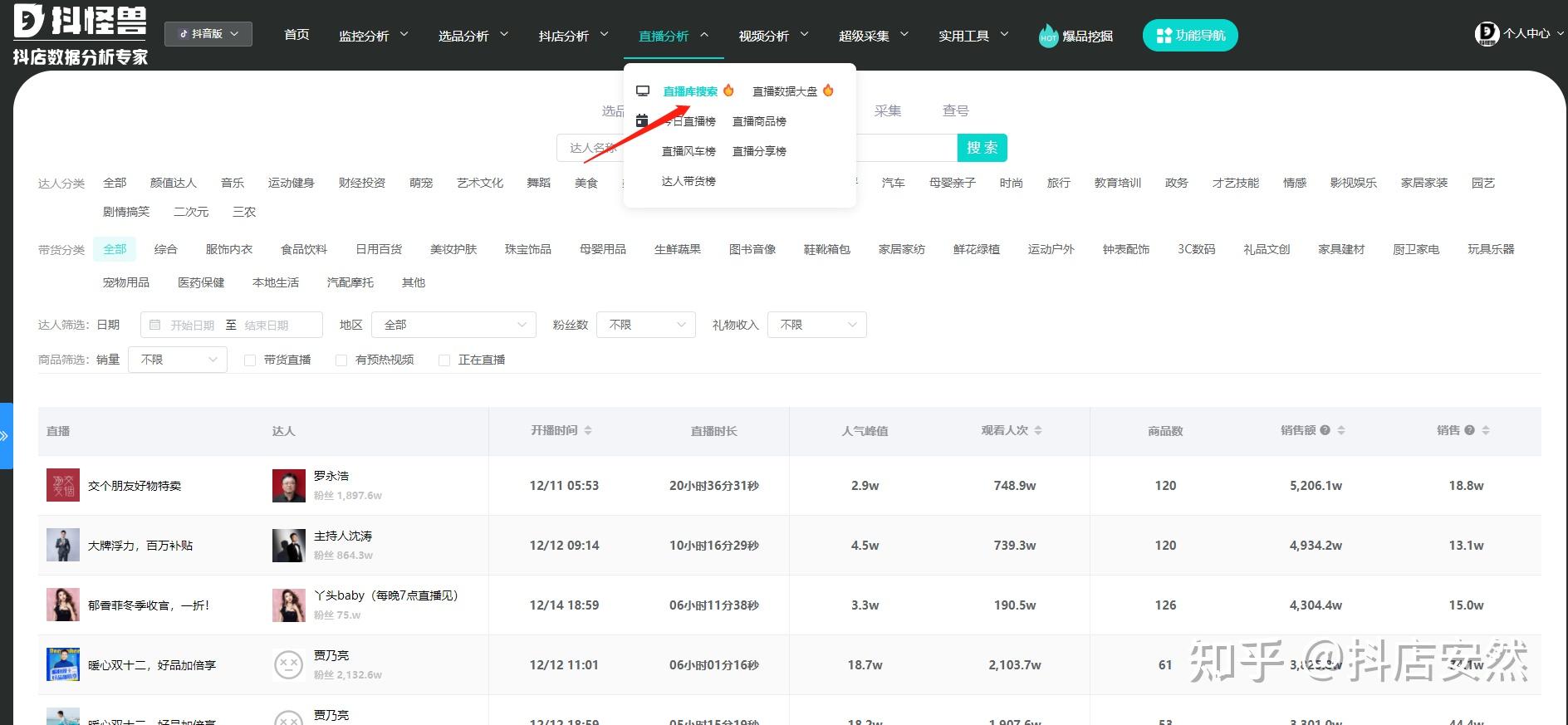Click the 开始日期 date input
1568x725 pixels.
pos(193,326)
